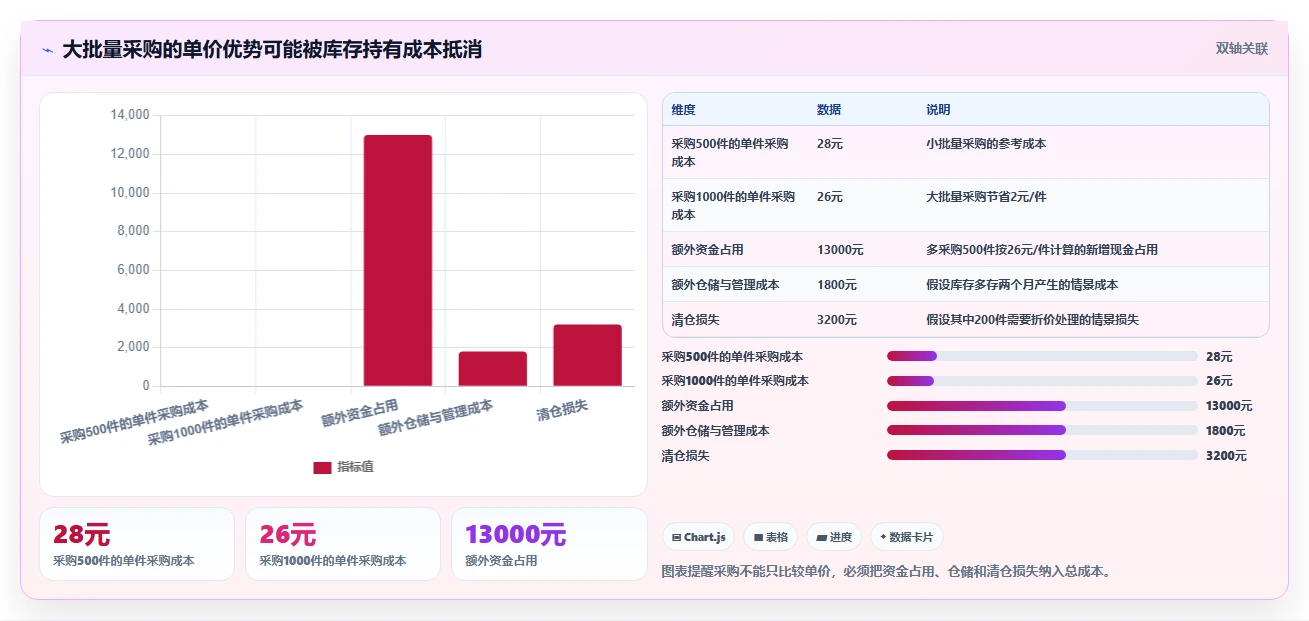Click the 8,000 y-axis label
Viewport: 1309px width, 621px height.
132,231
